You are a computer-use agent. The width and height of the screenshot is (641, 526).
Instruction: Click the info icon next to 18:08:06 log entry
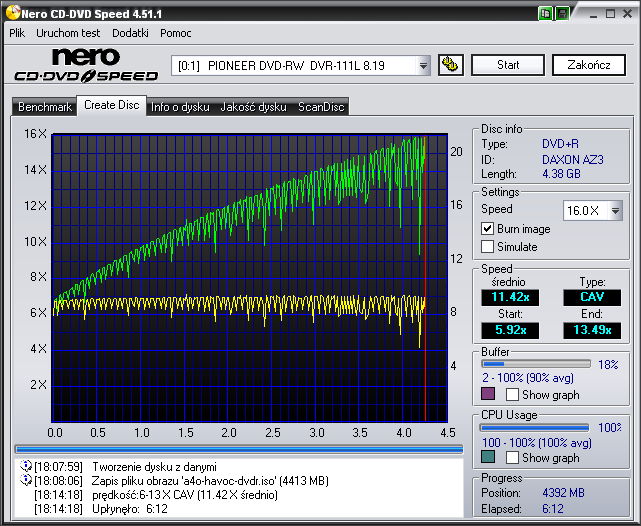tap(25, 480)
